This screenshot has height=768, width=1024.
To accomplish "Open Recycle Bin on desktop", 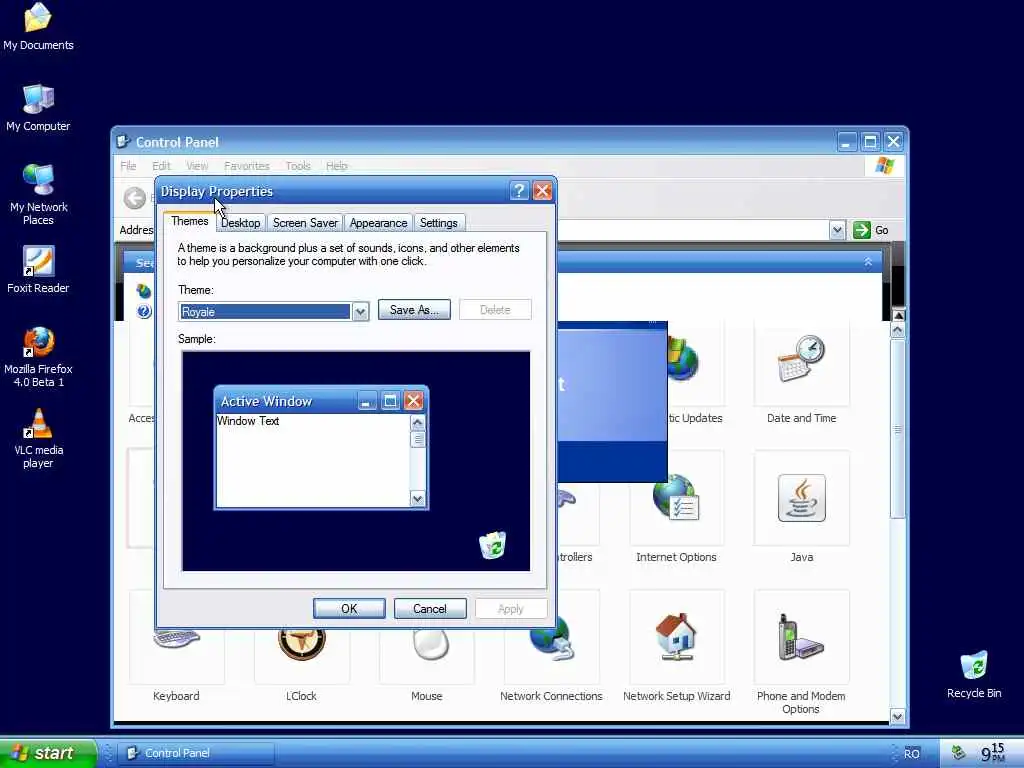I will point(974,675).
